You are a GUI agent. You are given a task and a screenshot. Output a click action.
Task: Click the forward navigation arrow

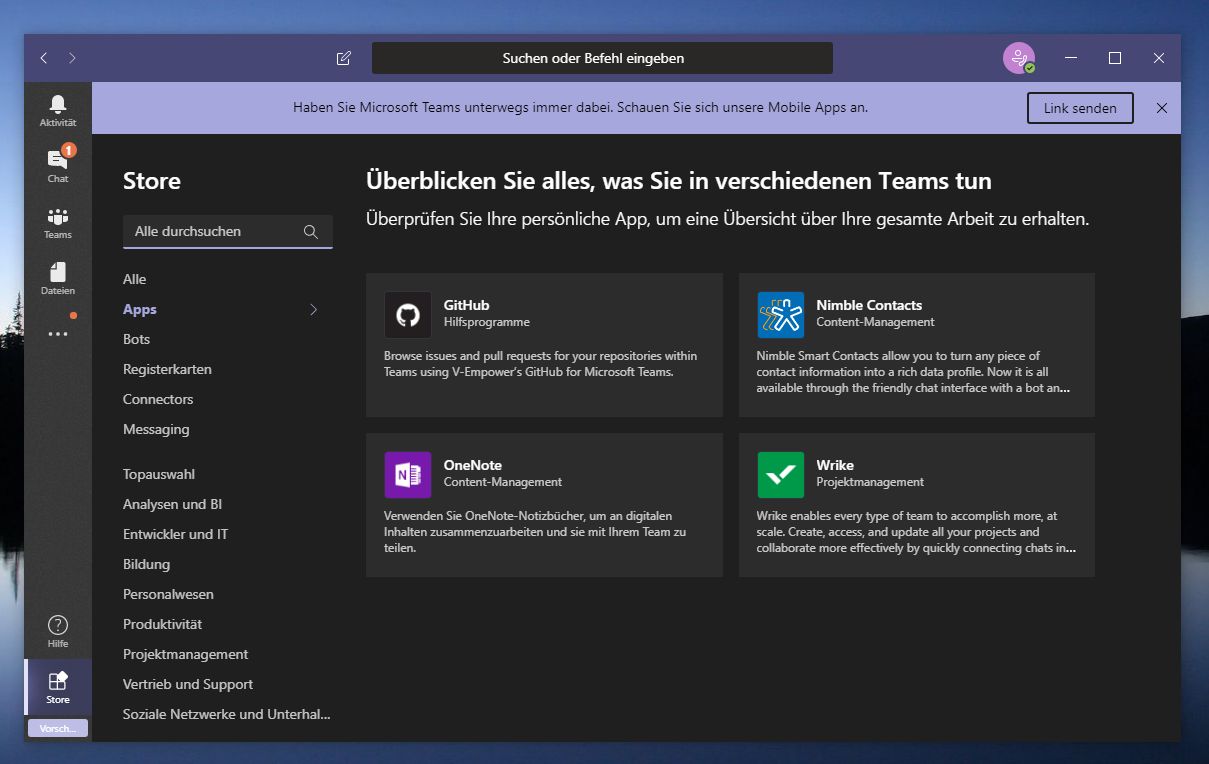[x=72, y=58]
